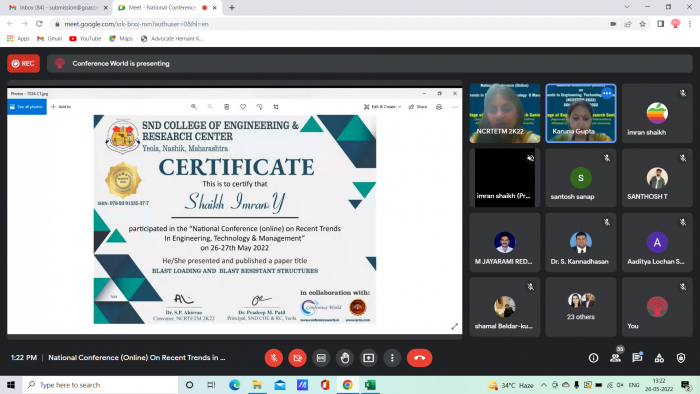Open more options three-dot menu
700x394 pixels.
[x=392, y=358]
